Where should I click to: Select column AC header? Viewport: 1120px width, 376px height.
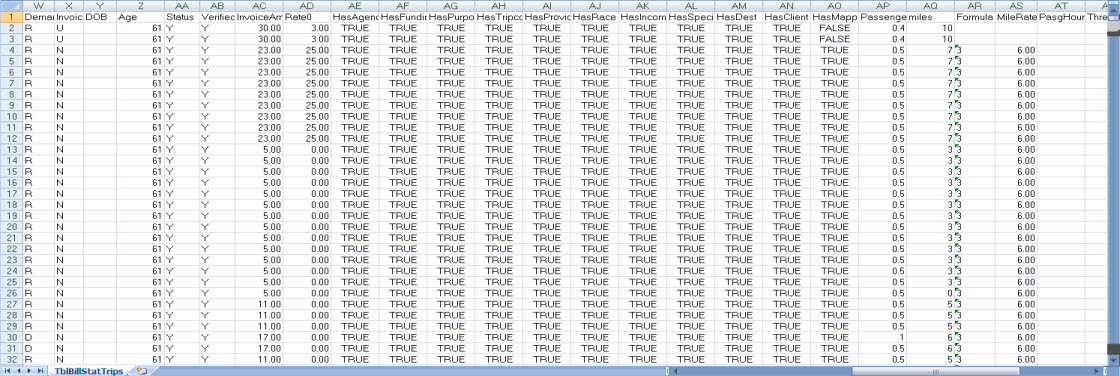[259, 6]
